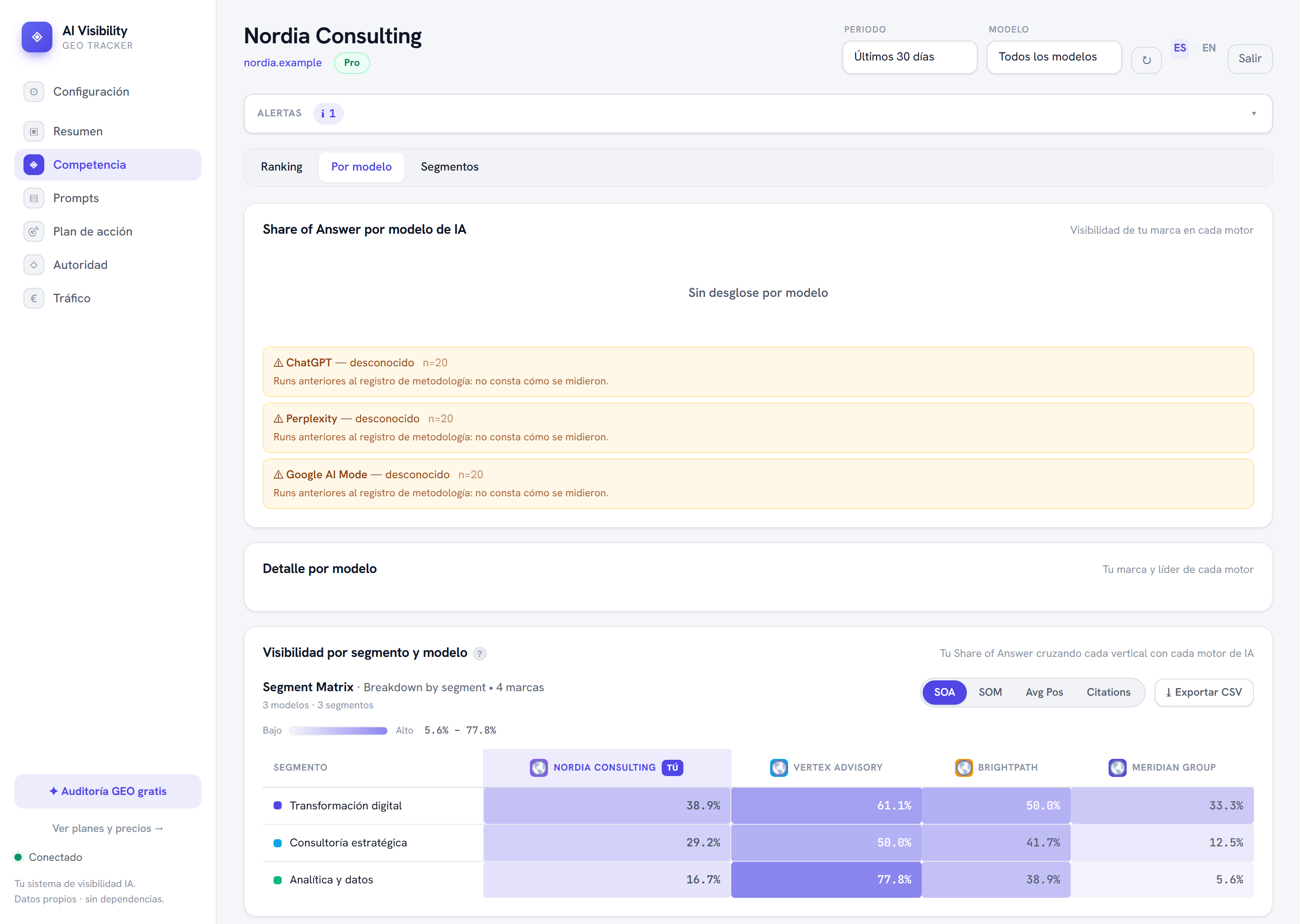Viewport: 1300px width, 924px height.
Task: Click the Salir button
Action: pos(1250,59)
